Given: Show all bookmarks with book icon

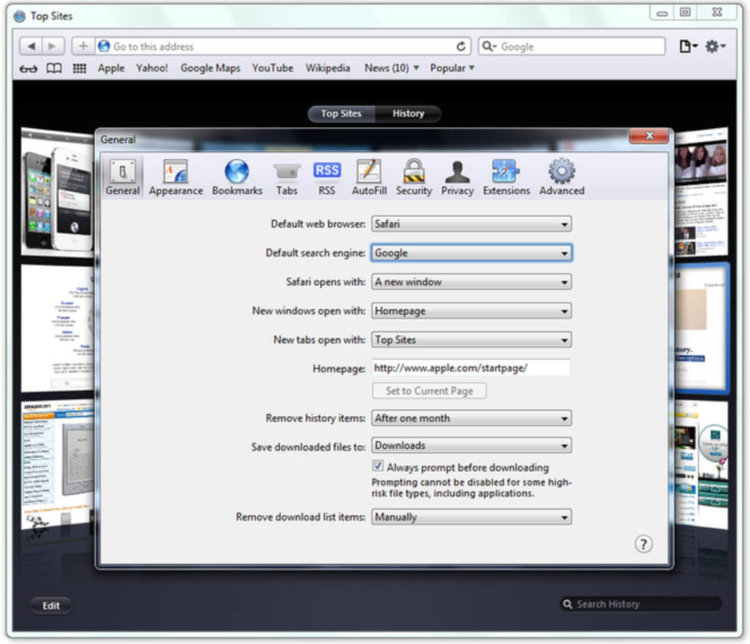Looking at the screenshot, I should tap(54, 68).
